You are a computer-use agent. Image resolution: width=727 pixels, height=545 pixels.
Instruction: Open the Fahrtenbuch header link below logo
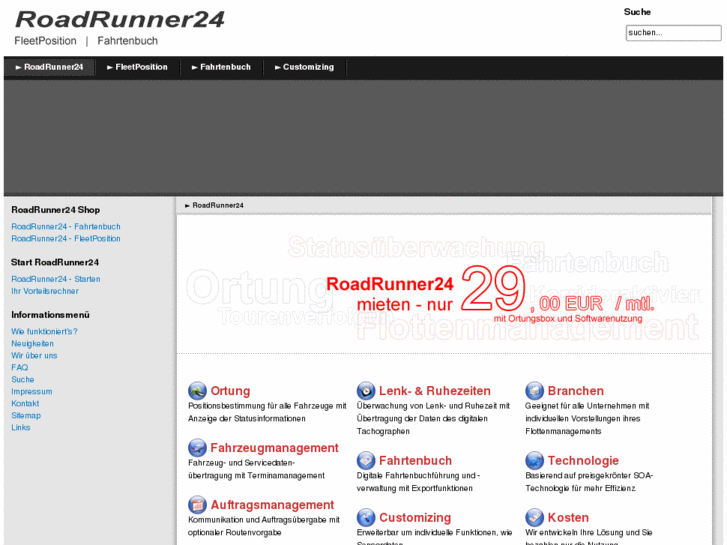coord(128,41)
